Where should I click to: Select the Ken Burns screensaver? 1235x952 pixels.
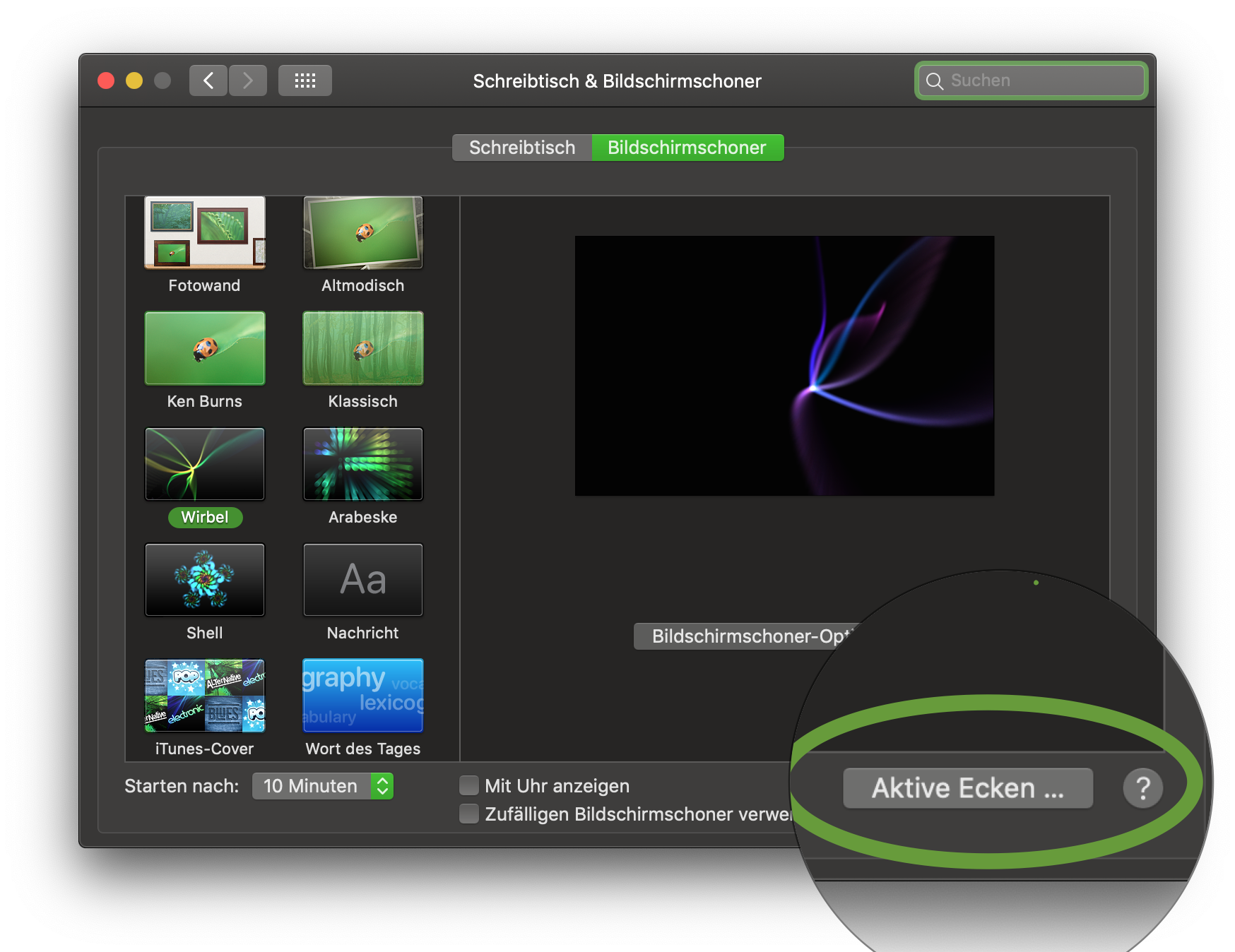205,348
